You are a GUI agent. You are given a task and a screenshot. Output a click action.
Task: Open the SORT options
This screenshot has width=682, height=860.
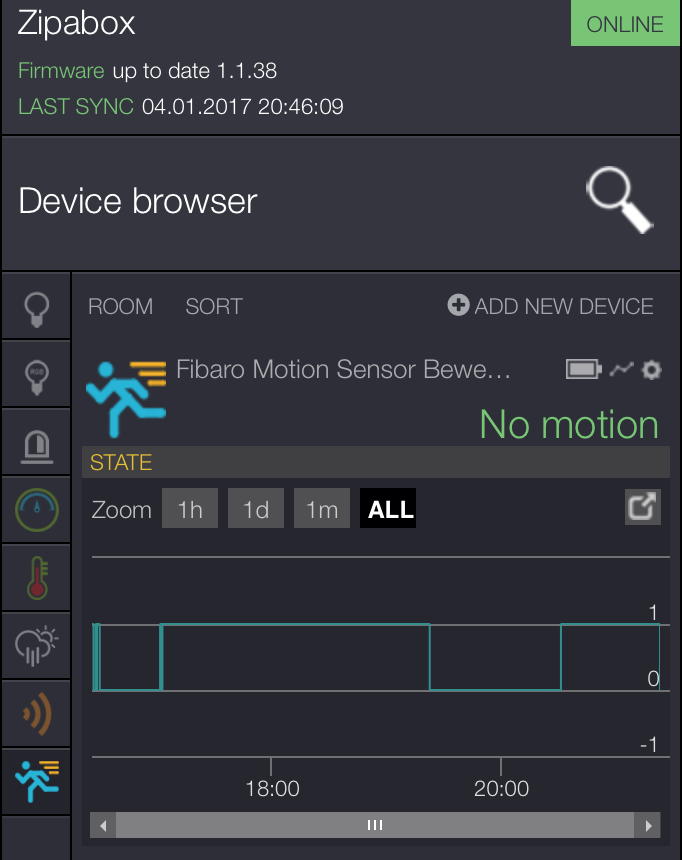tap(214, 307)
